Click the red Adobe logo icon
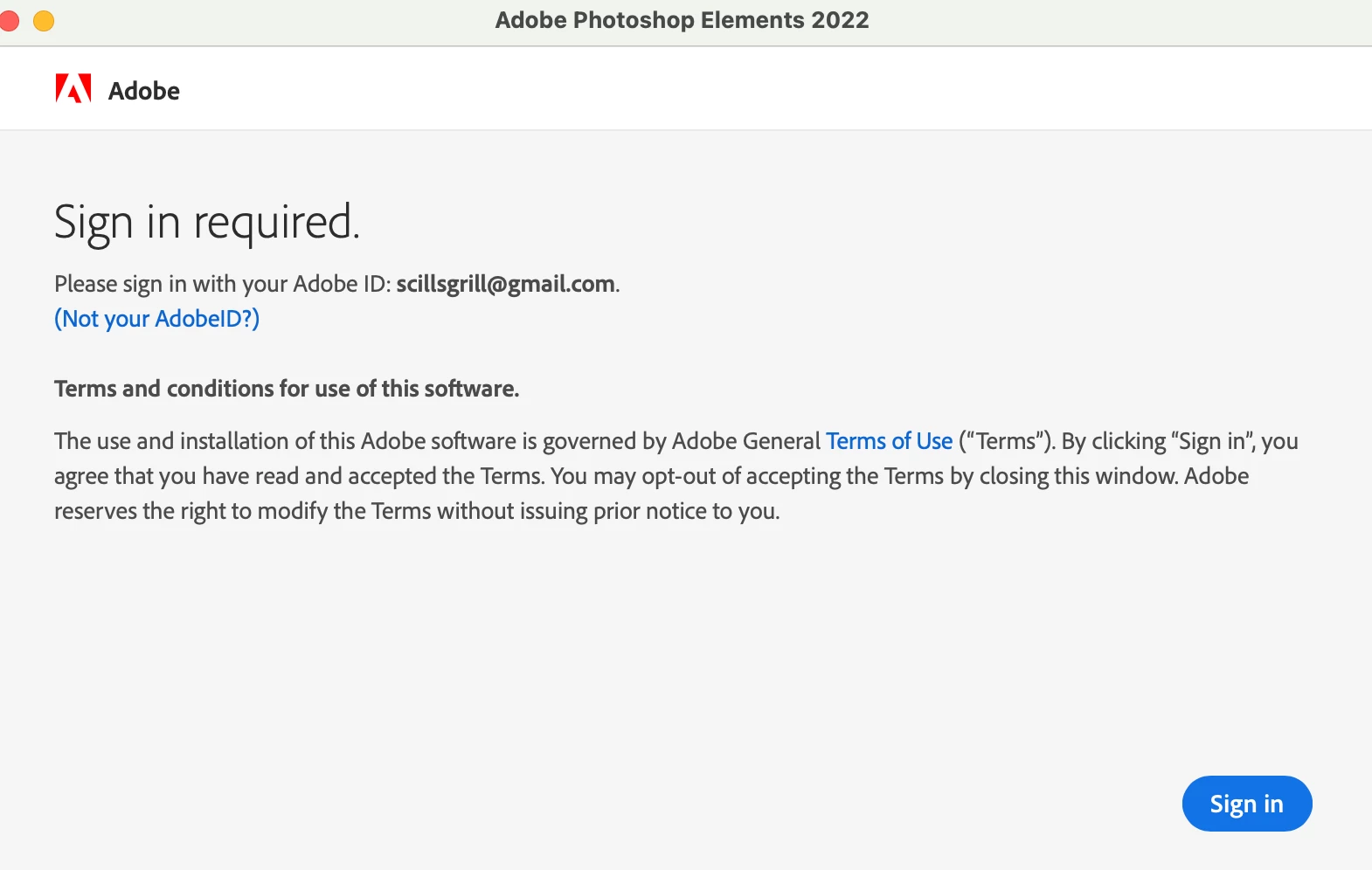 pos(73,89)
